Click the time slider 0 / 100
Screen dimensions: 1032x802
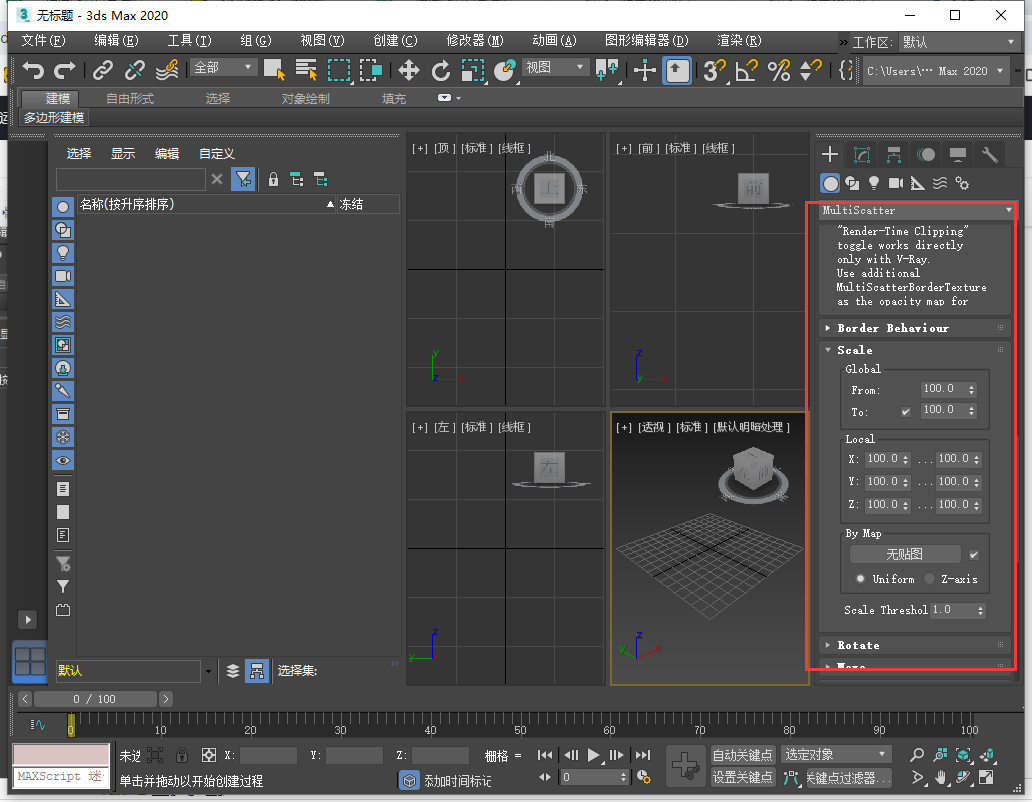(x=95, y=699)
